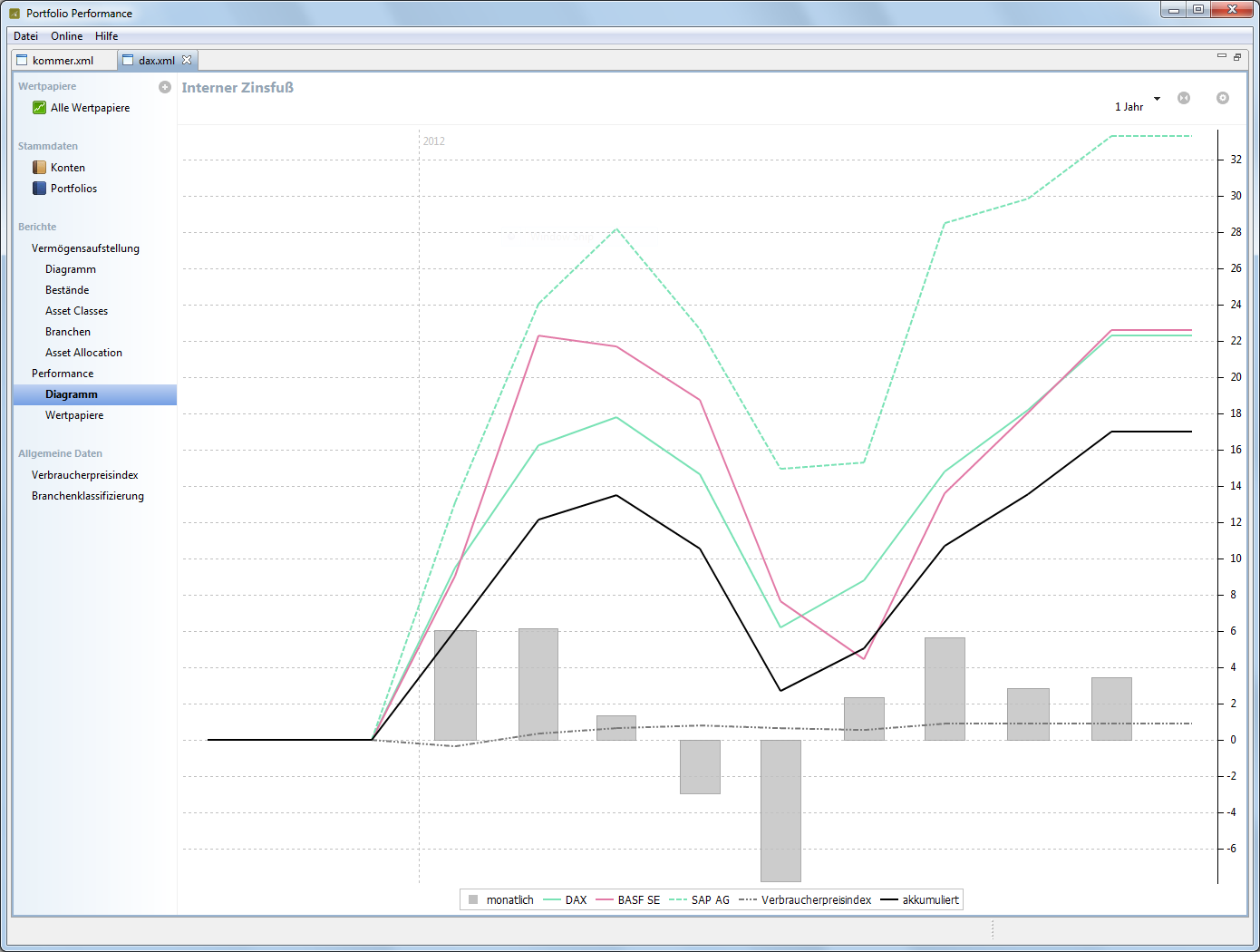The height and width of the screenshot is (952, 1260).
Task: Click the Verbraucherpreisindex legend label
Action: pos(816,900)
